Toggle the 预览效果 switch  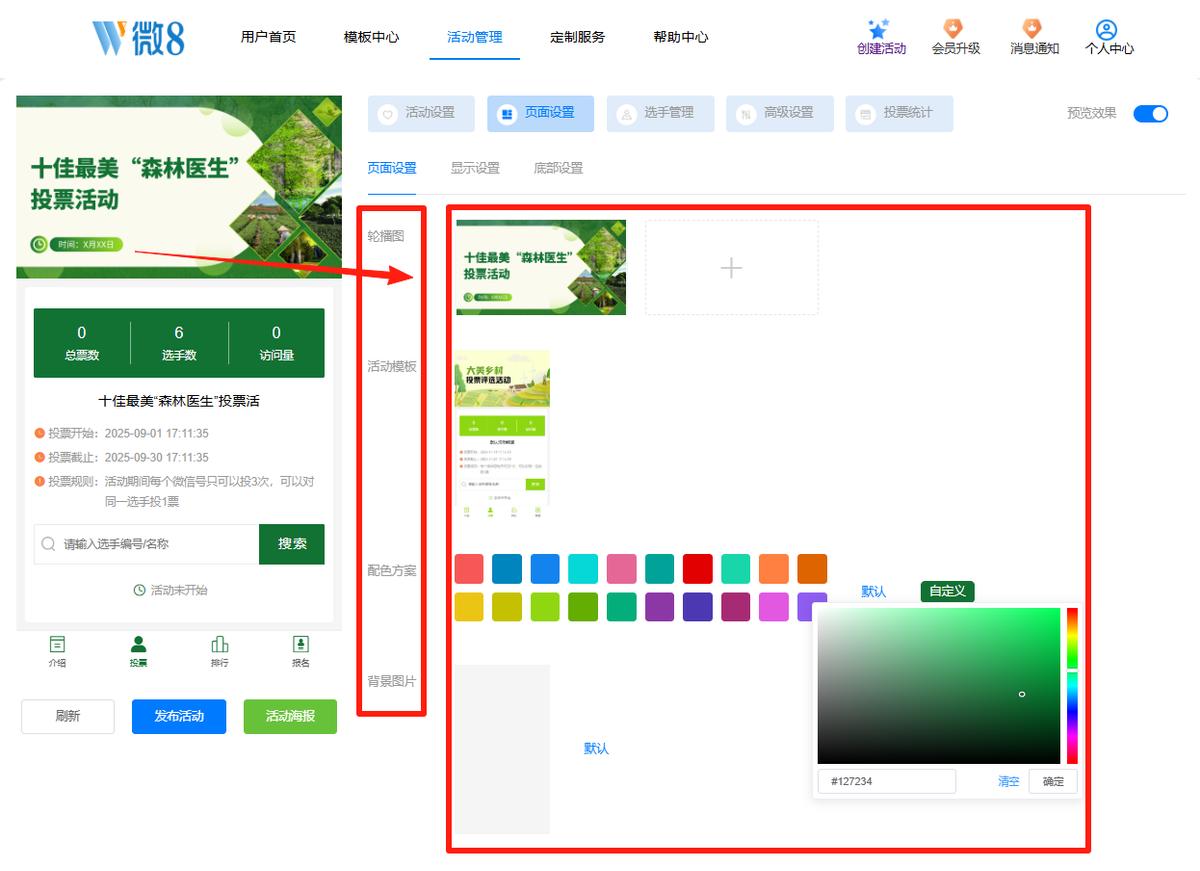point(1150,114)
